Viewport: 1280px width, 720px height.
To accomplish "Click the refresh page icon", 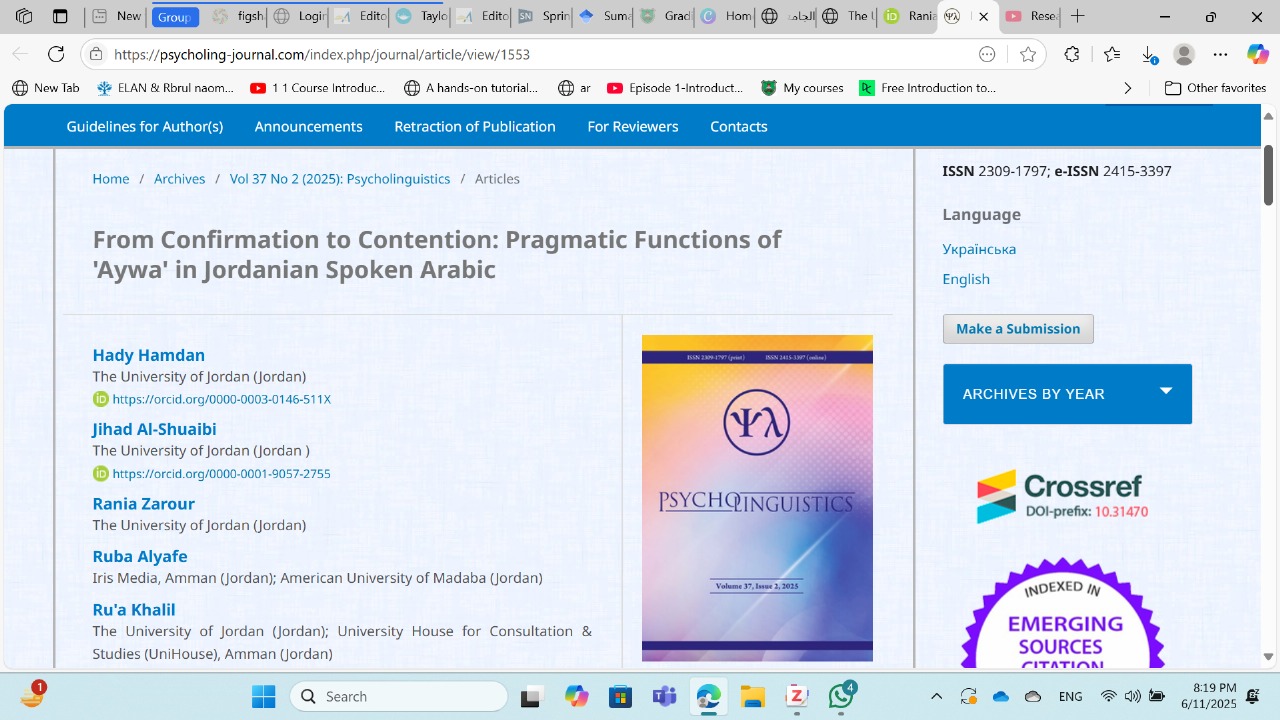I will tap(56, 55).
